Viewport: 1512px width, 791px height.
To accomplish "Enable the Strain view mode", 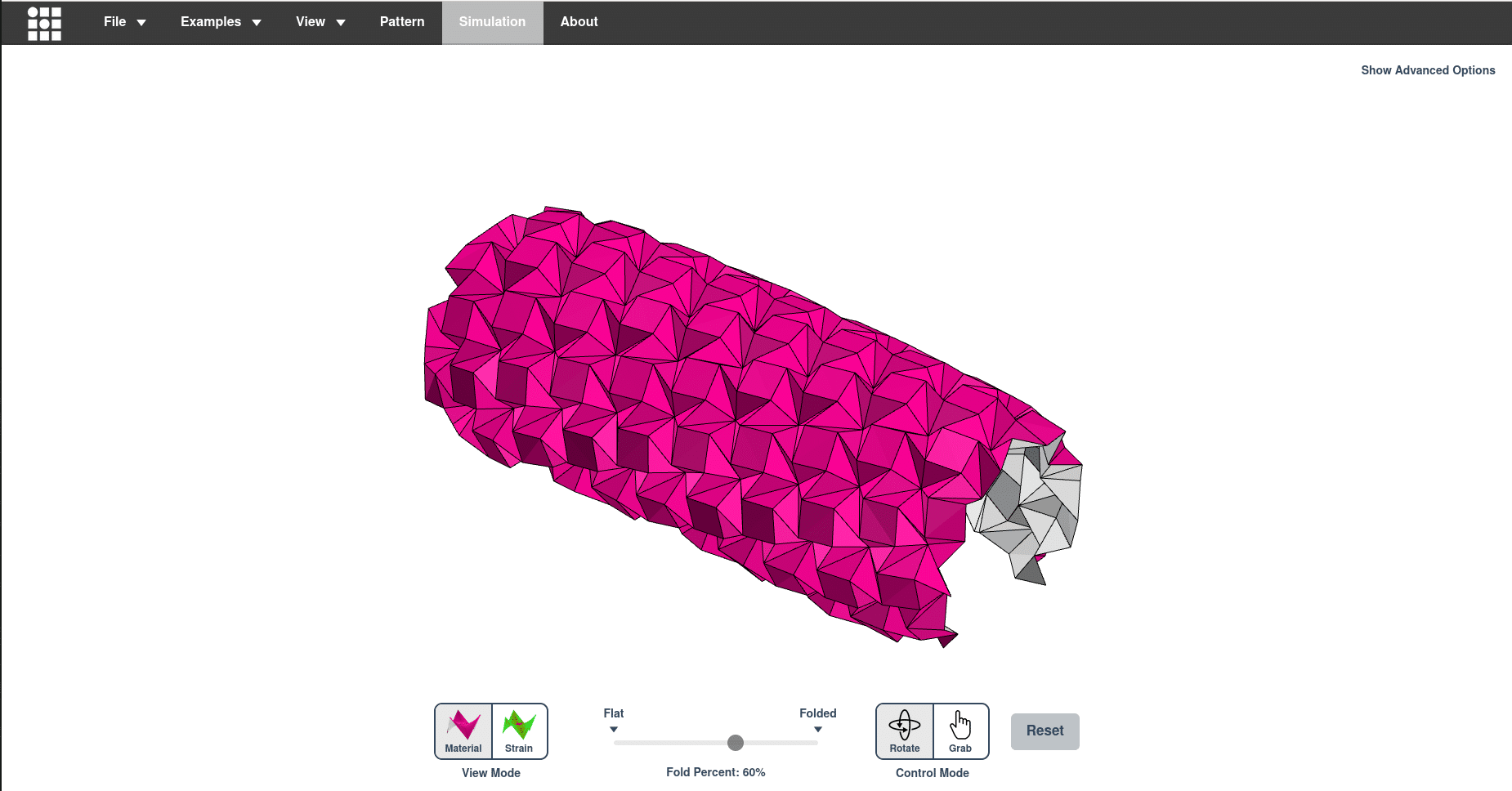I will 519,731.
